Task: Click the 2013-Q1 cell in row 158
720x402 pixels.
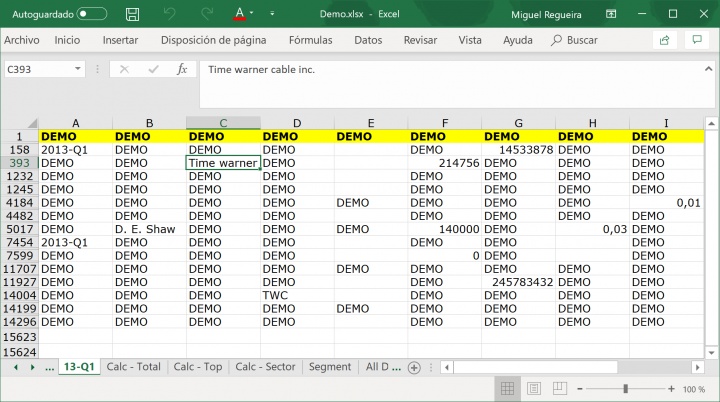Action: click(x=76, y=150)
